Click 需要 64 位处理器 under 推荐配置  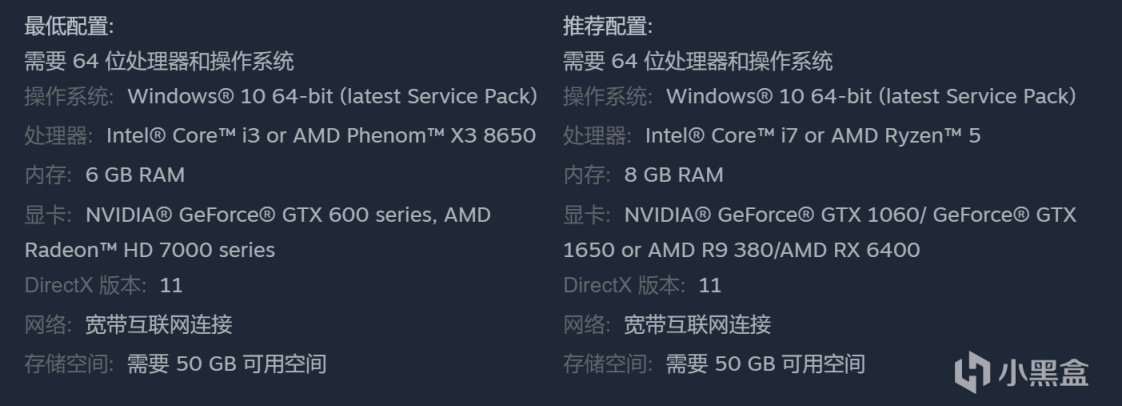click(x=697, y=61)
